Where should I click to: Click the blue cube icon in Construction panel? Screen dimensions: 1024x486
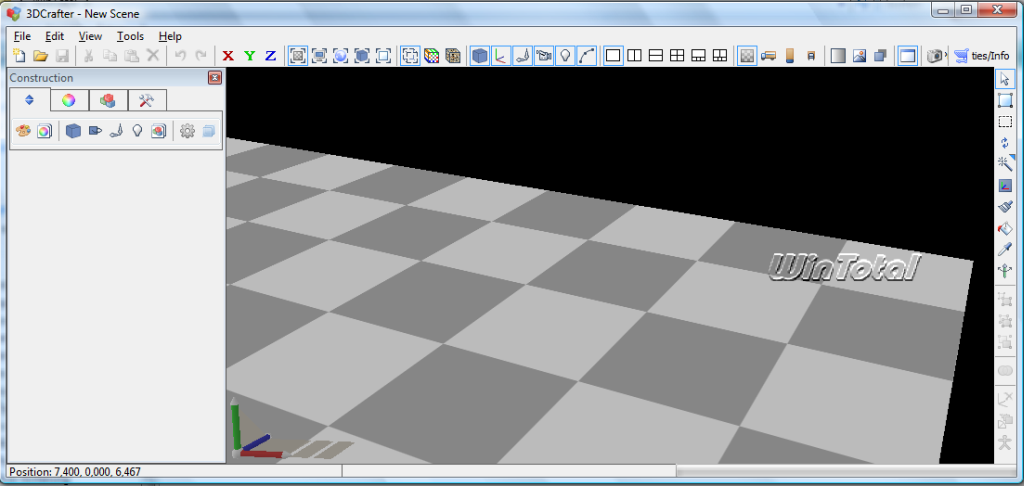[x=73, y=131]
